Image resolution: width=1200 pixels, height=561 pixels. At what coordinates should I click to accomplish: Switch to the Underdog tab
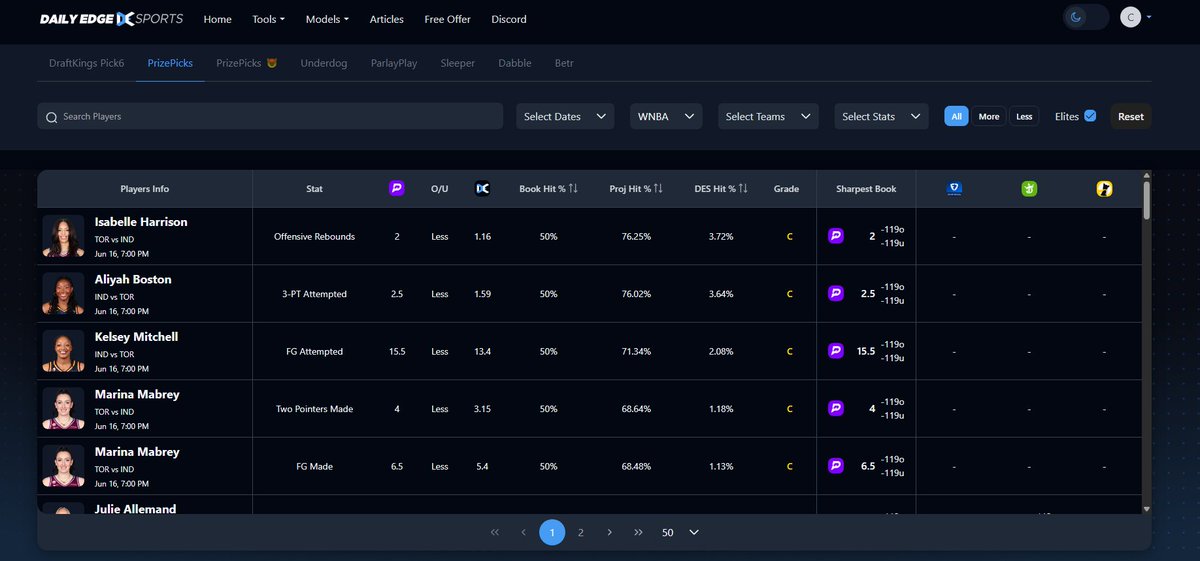[x=324, y=63]
